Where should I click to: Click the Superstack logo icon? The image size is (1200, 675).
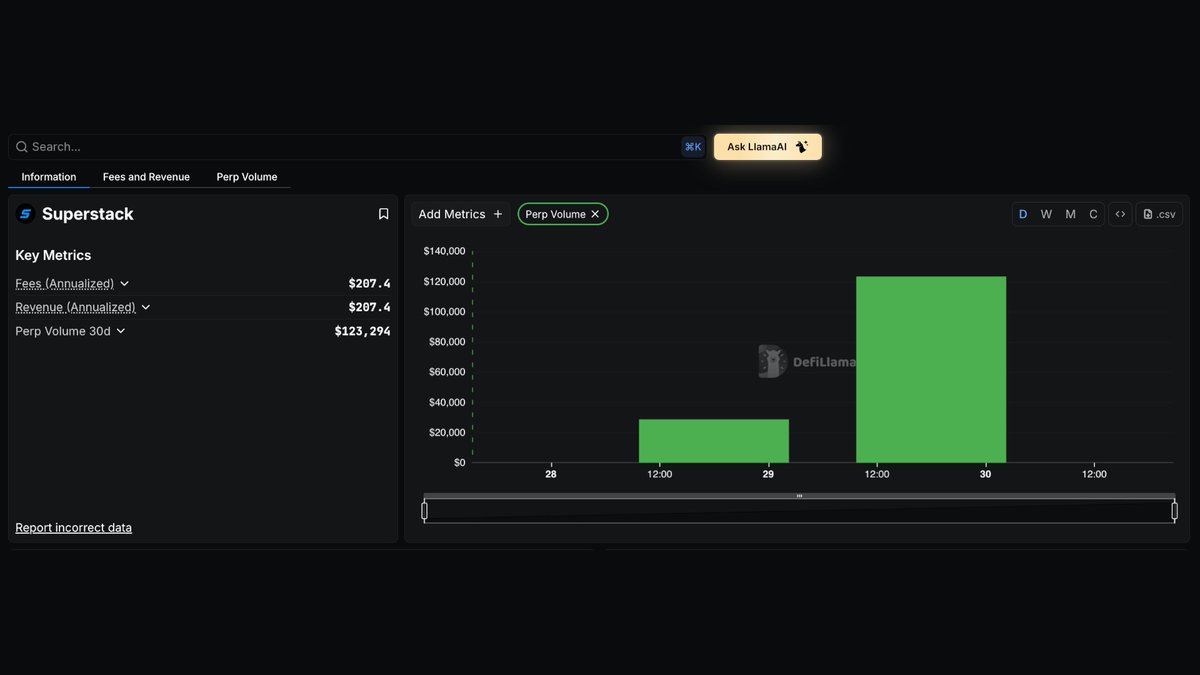pos(25,214)
